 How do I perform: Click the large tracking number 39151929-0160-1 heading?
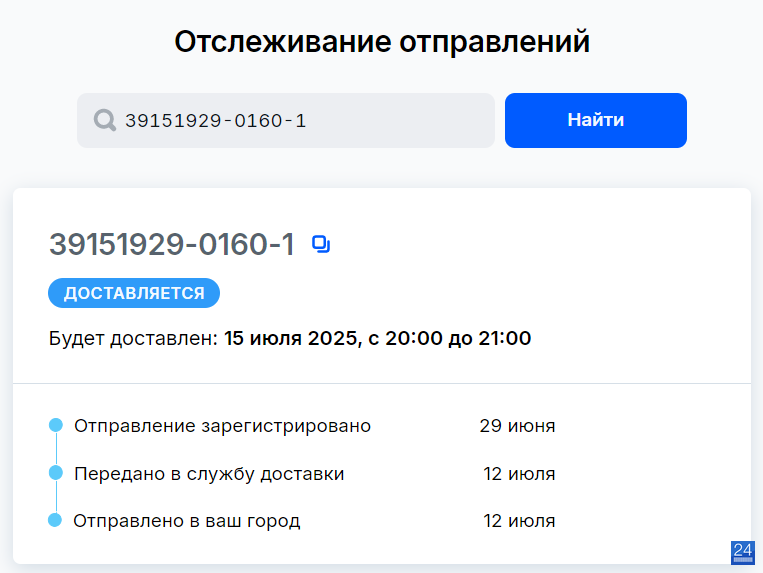(172, 244)
